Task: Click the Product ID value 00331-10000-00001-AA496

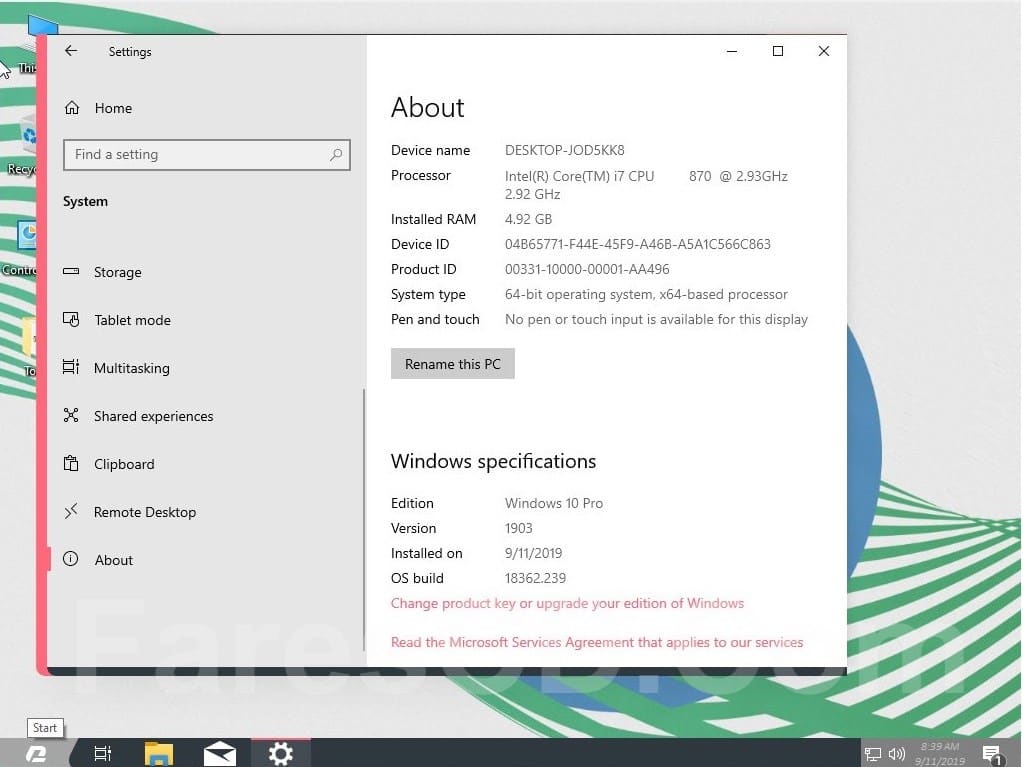Action: coord(587,269)
